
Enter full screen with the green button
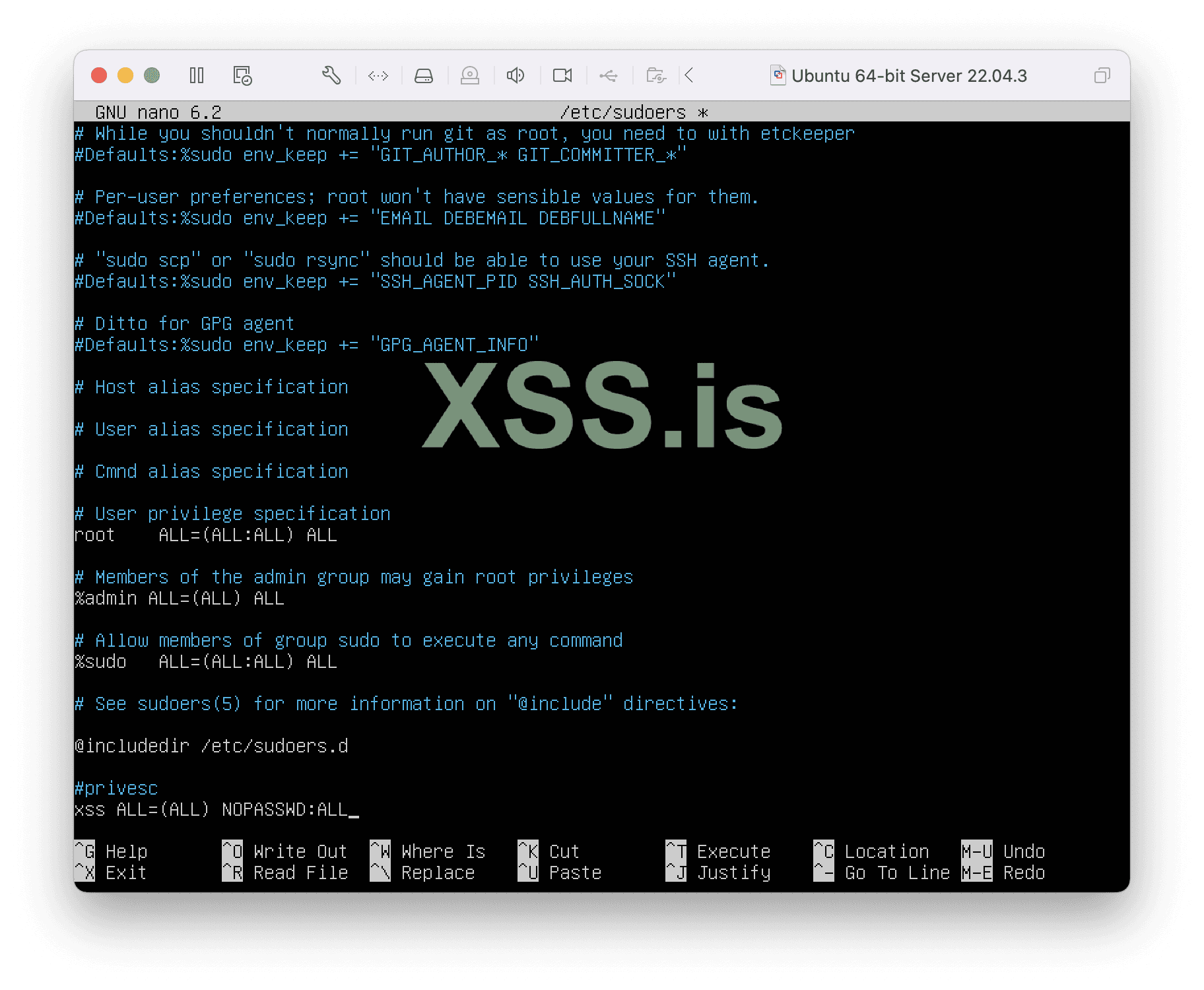tap(152, 76)
